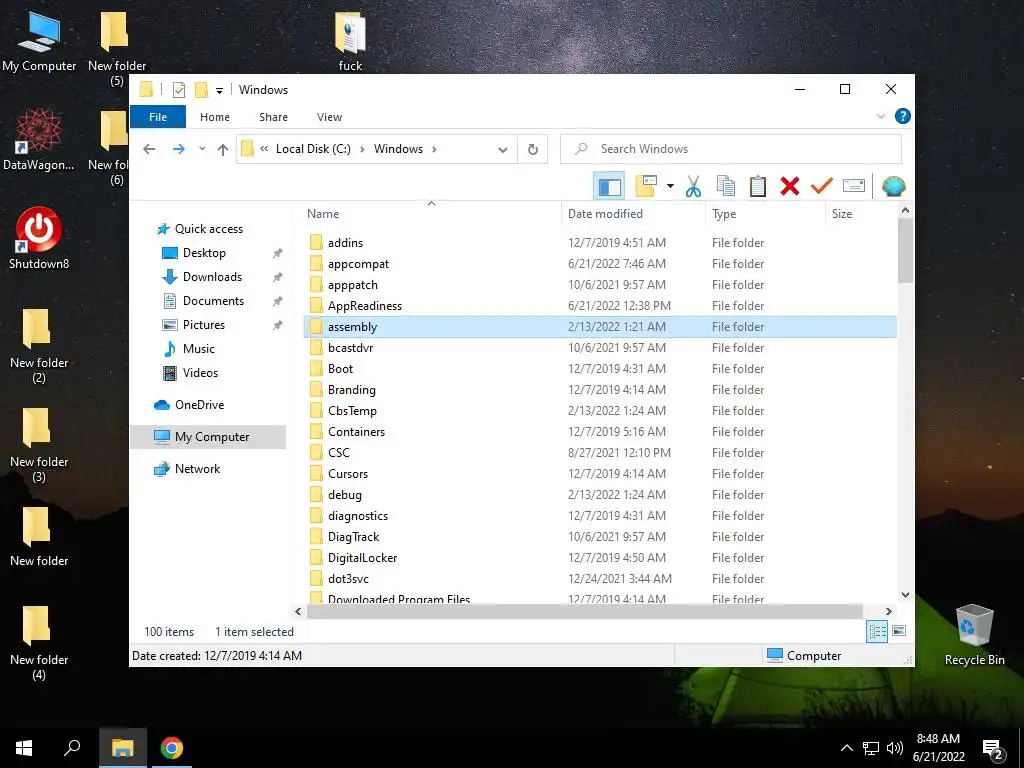Switch to the Details view button
Viewport: 1024px width, 768px height.
click(x=877, y=631)
